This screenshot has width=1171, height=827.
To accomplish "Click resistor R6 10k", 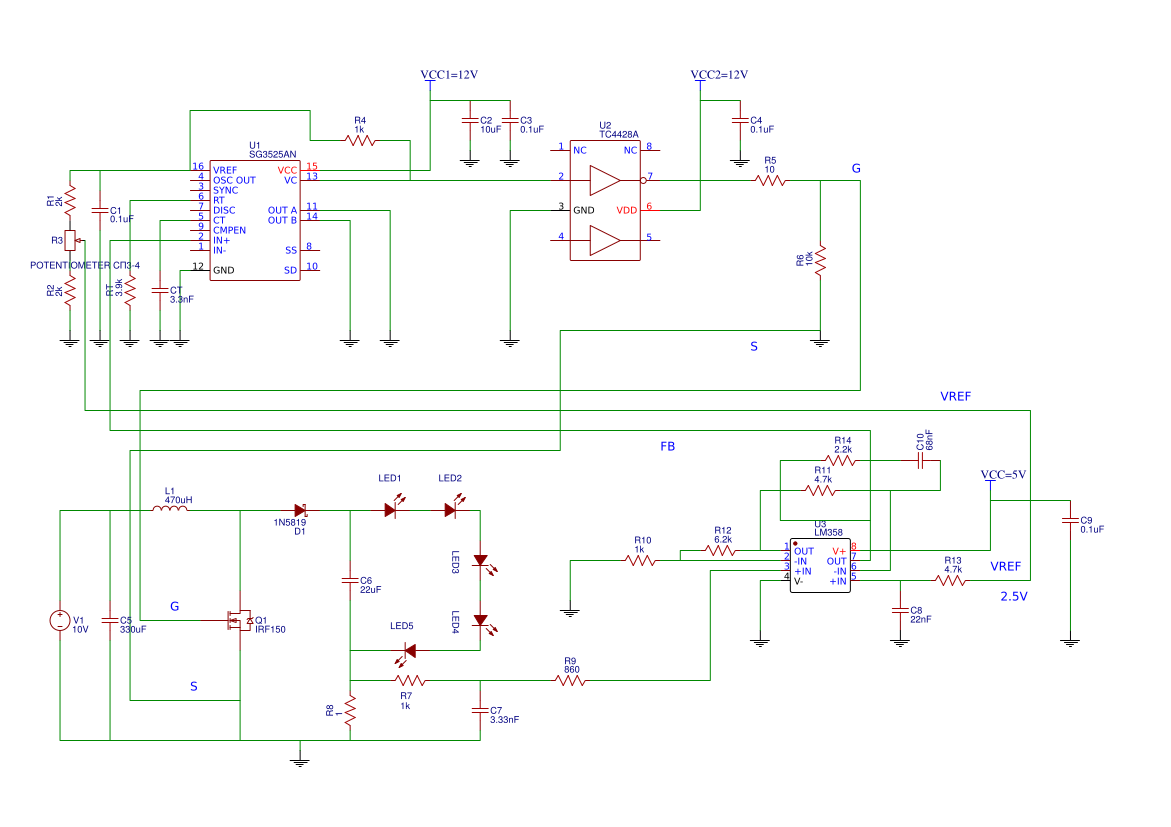I will click(820, 260).
